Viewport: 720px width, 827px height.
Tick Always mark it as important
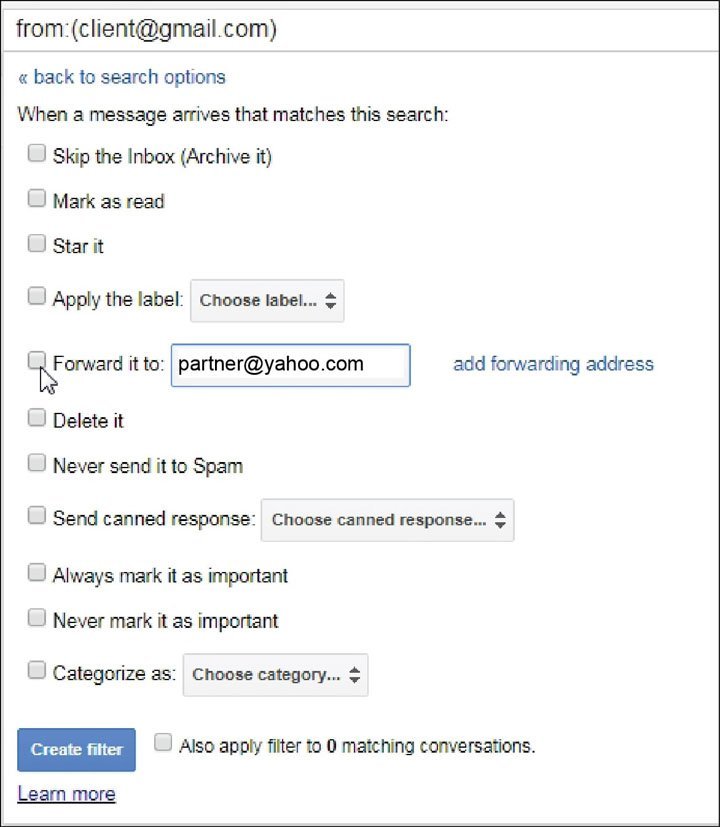pos(37,573)
